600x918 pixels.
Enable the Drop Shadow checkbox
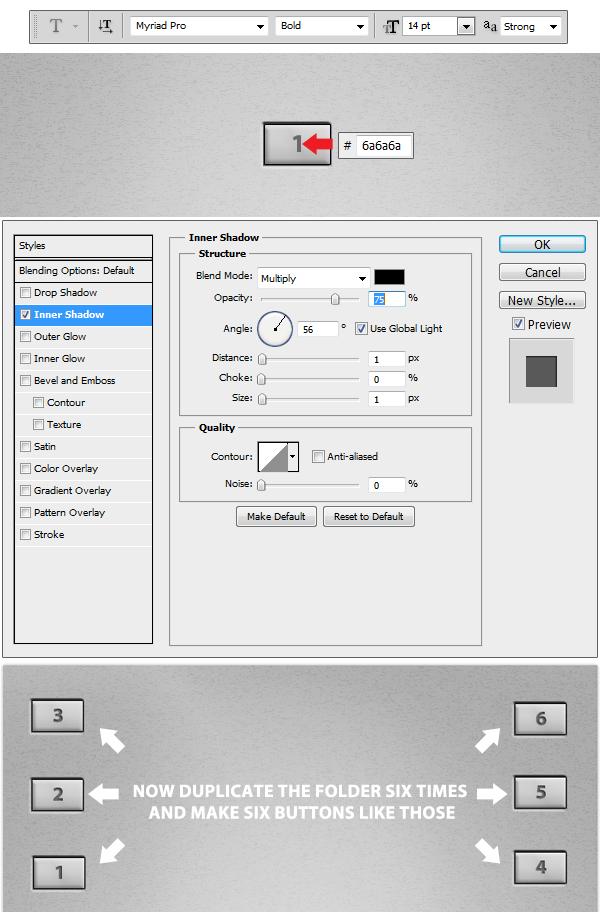tap(26, 293)
